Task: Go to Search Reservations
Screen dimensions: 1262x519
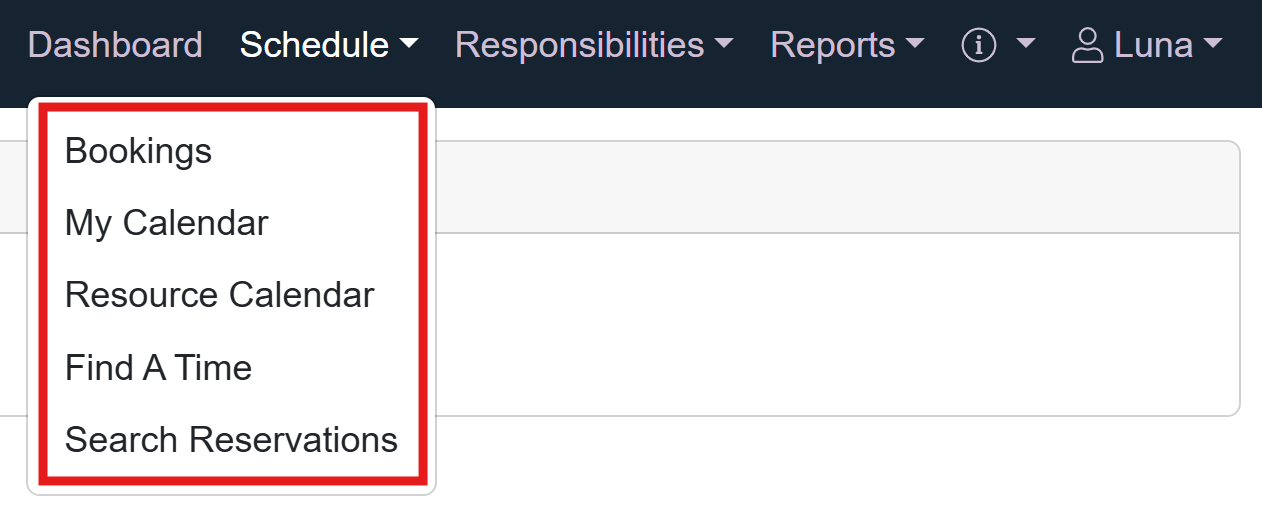Action: [x=231, y=440]
